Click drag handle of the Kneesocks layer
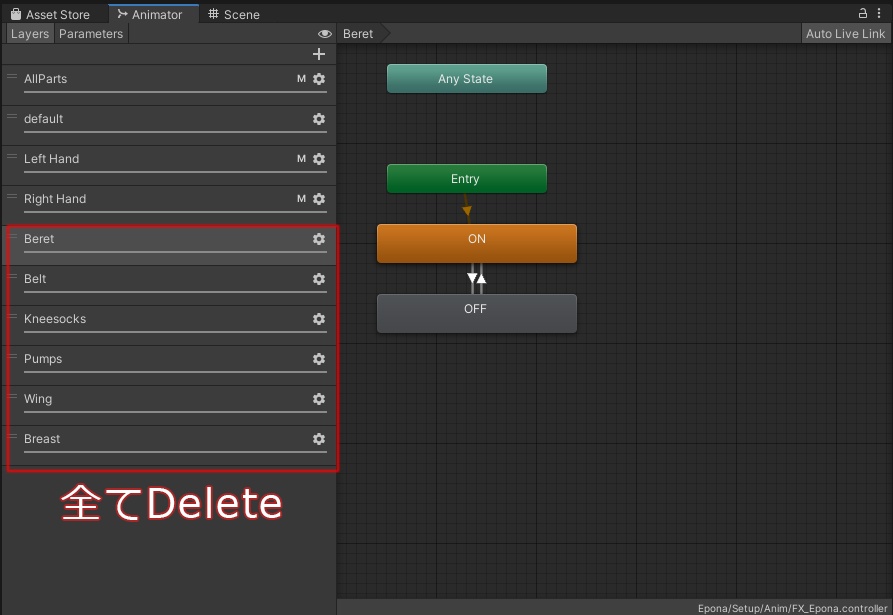This screenshot has width=893, height=615. pyautogui.click(x=12, y=316)
